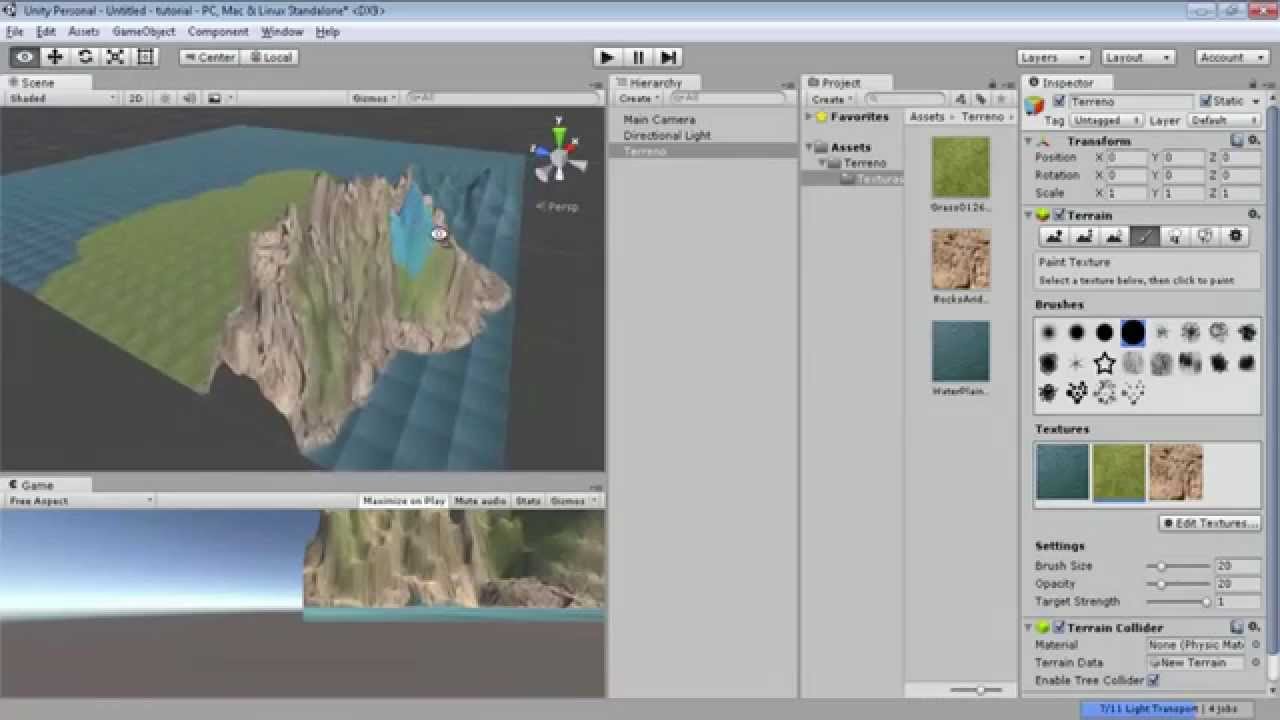Screen dimensions: 1280x720
Task: Click the Mute audio button
Action: [x=480, y=500]
